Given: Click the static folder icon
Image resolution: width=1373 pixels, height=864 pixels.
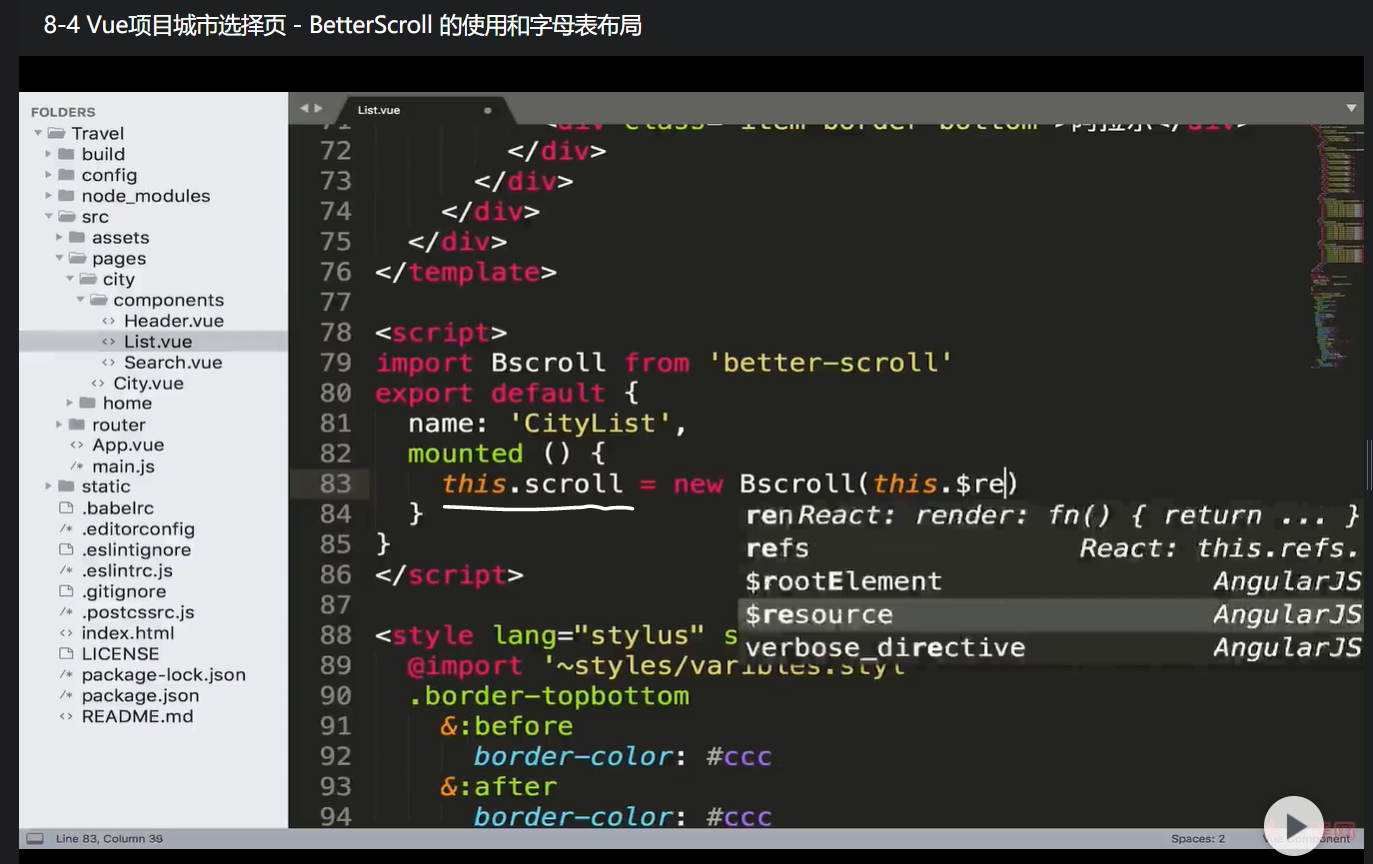Looking at the screenshot, I should coord(66,487).
